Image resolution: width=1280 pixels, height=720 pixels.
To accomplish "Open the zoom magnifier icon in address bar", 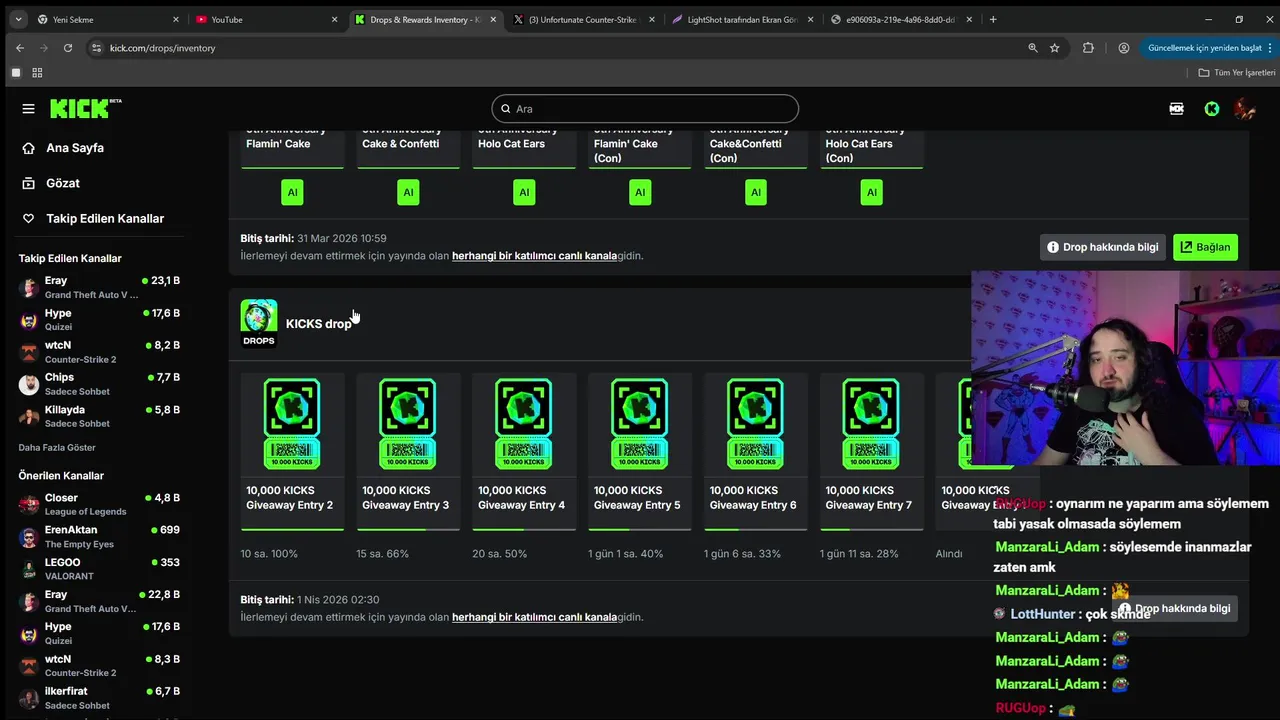I will [1033, 48].
